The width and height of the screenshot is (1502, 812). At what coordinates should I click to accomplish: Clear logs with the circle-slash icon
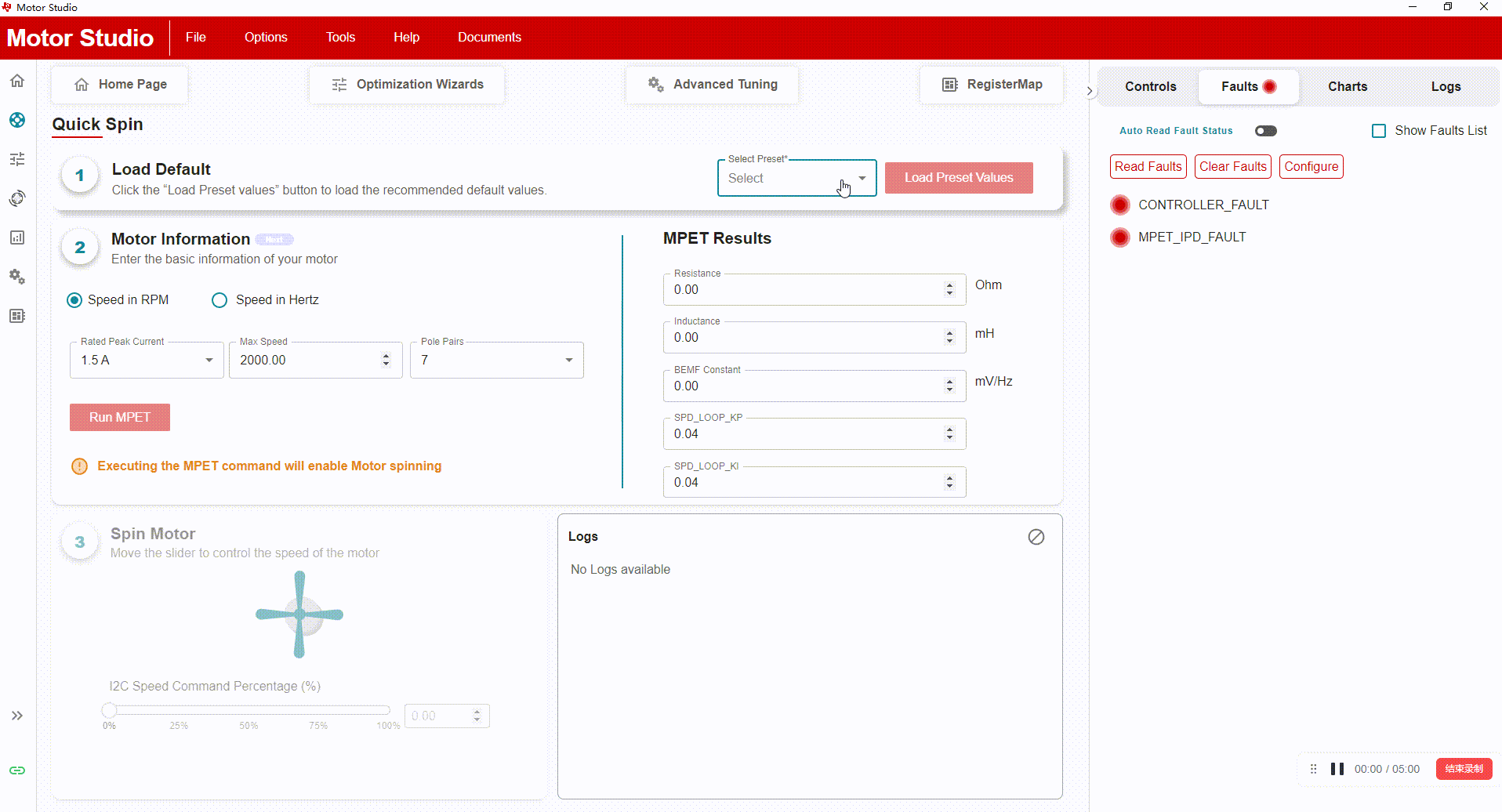(x=1036, y=537)
